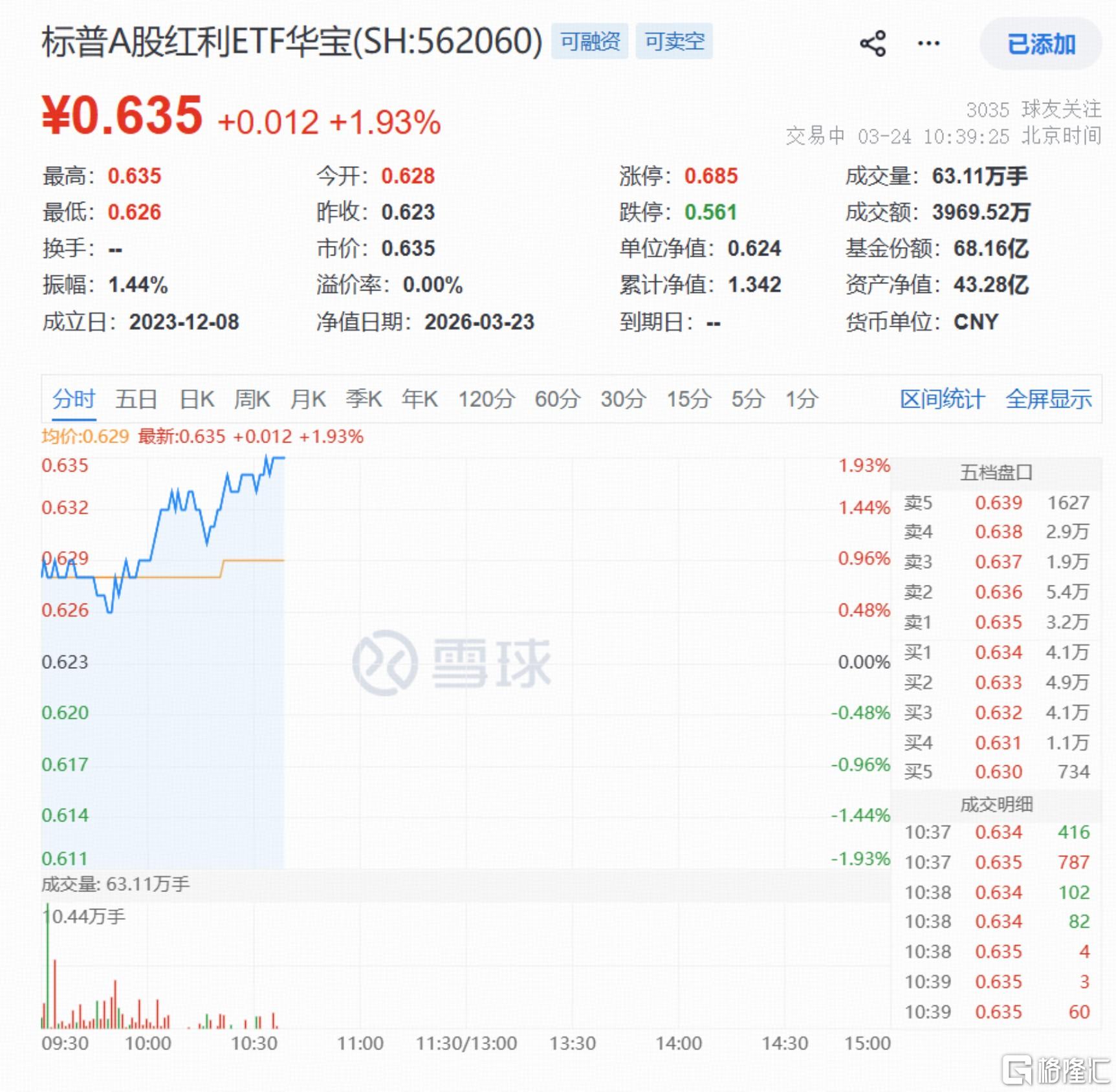Viewport: 1116px width, 1092px height.
Task: Open the 月K chart tab
Action: click(308, 399)
